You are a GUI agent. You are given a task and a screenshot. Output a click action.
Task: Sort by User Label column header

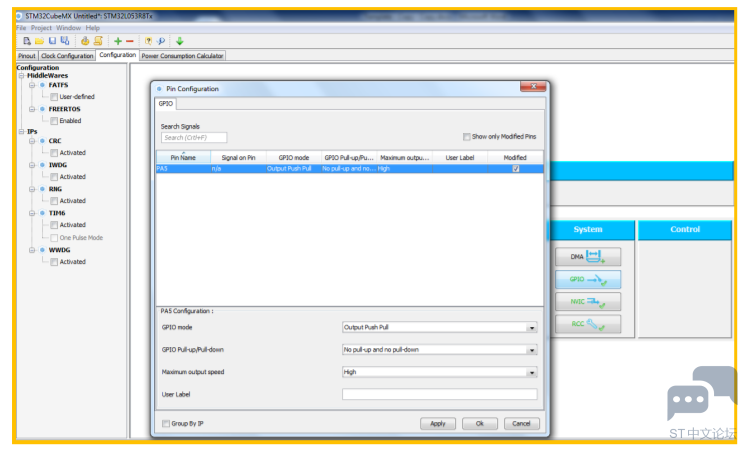pos(460,157)
